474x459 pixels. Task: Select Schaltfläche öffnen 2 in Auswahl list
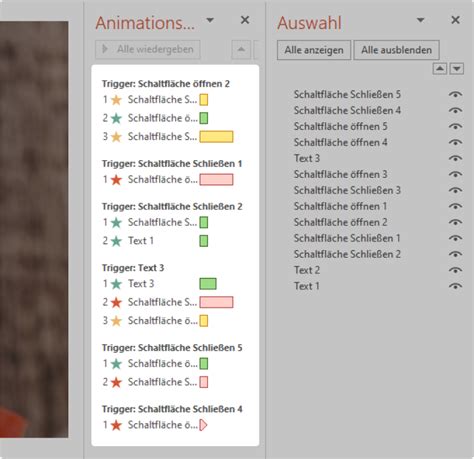click(x=340, y=222)
